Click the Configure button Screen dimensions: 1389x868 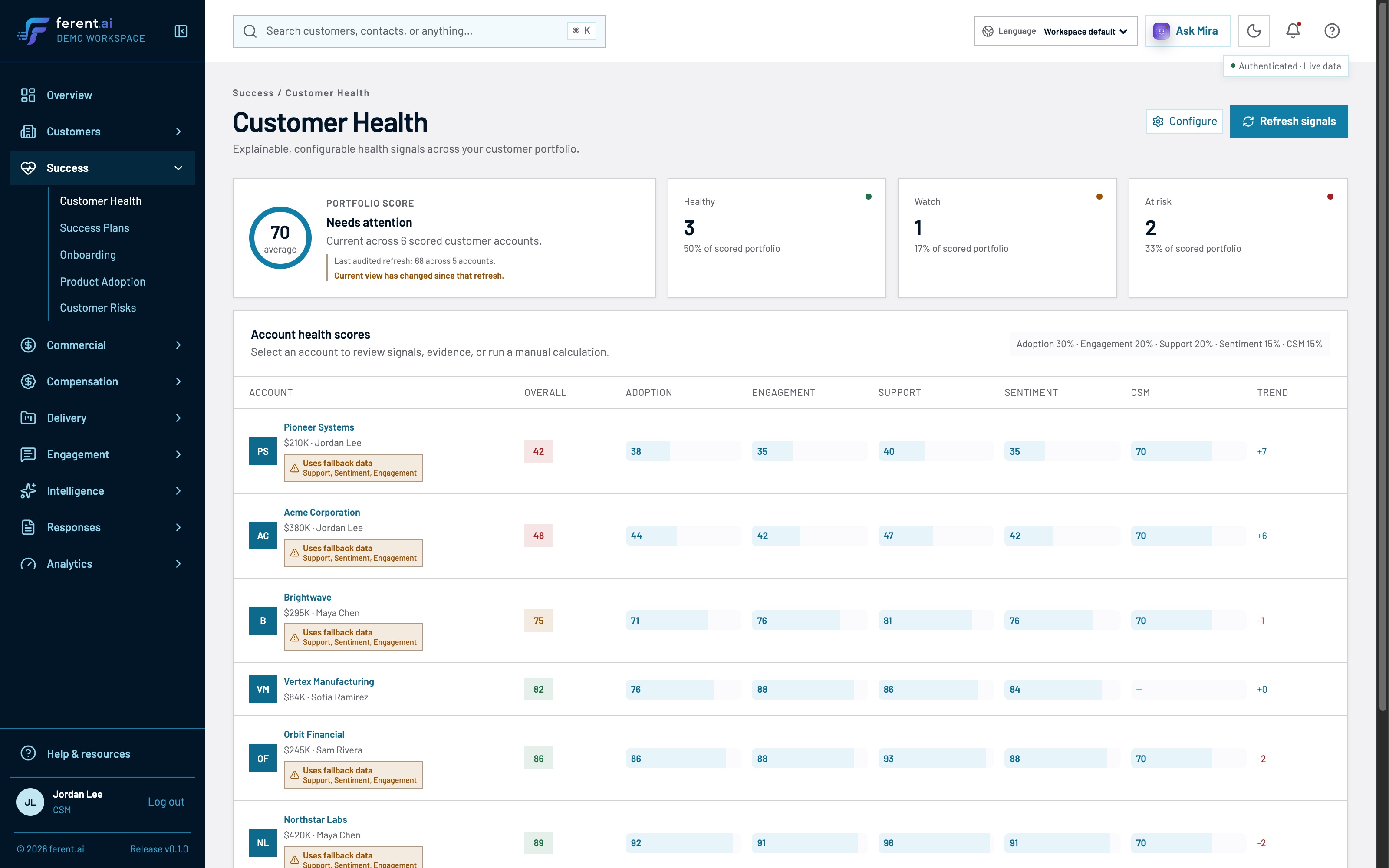point(1184,121)
